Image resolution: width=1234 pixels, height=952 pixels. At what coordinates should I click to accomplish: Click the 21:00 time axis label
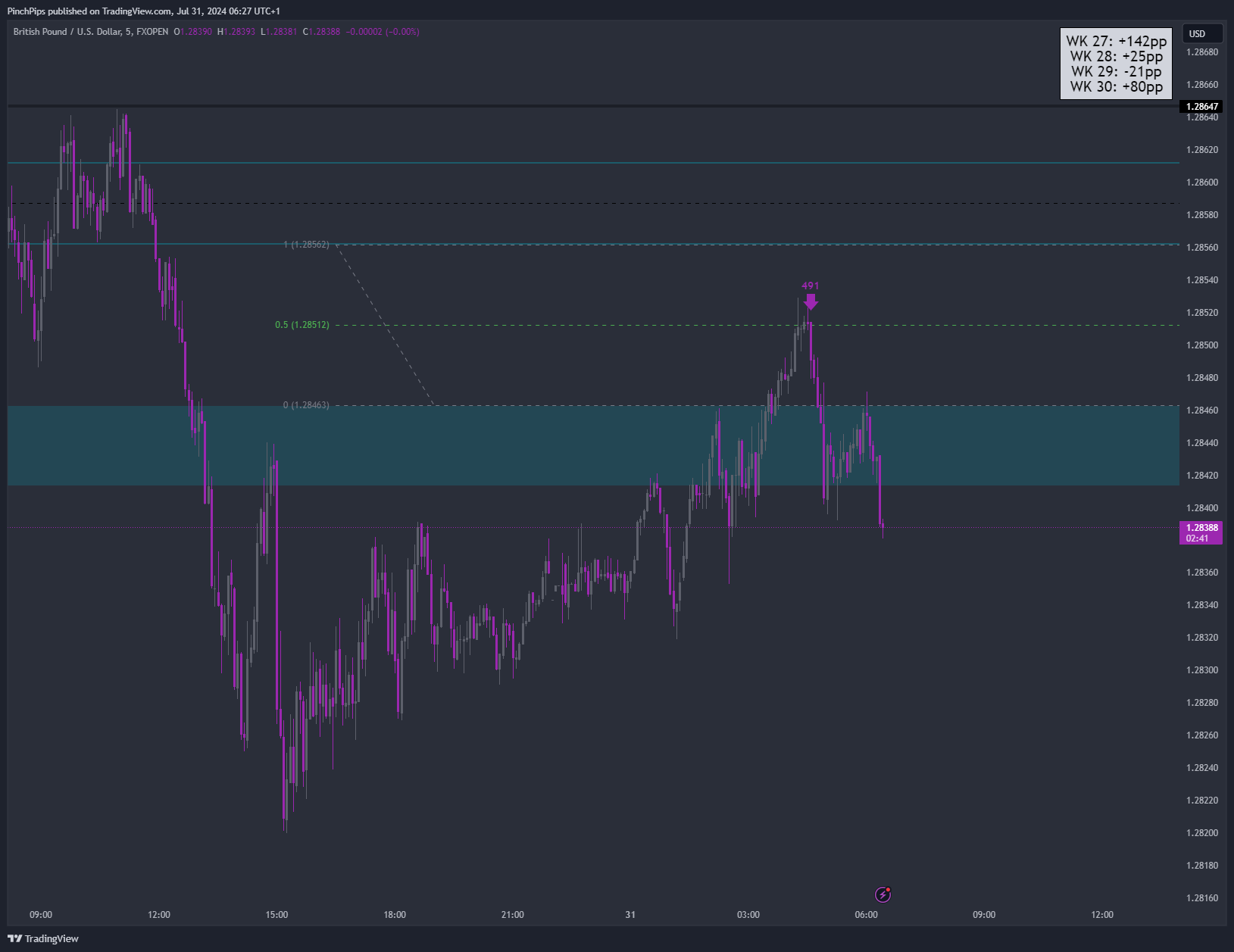click(x=513, y=915)
